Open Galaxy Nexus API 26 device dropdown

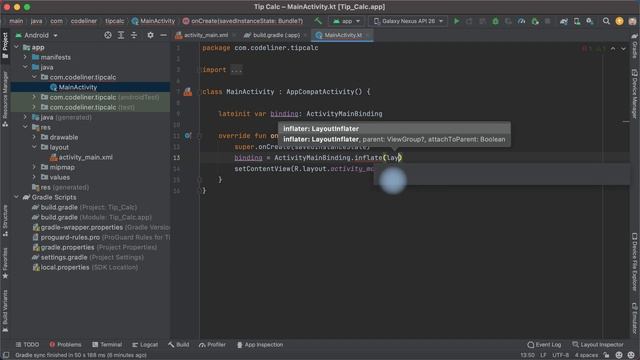[x=408, y=21]
